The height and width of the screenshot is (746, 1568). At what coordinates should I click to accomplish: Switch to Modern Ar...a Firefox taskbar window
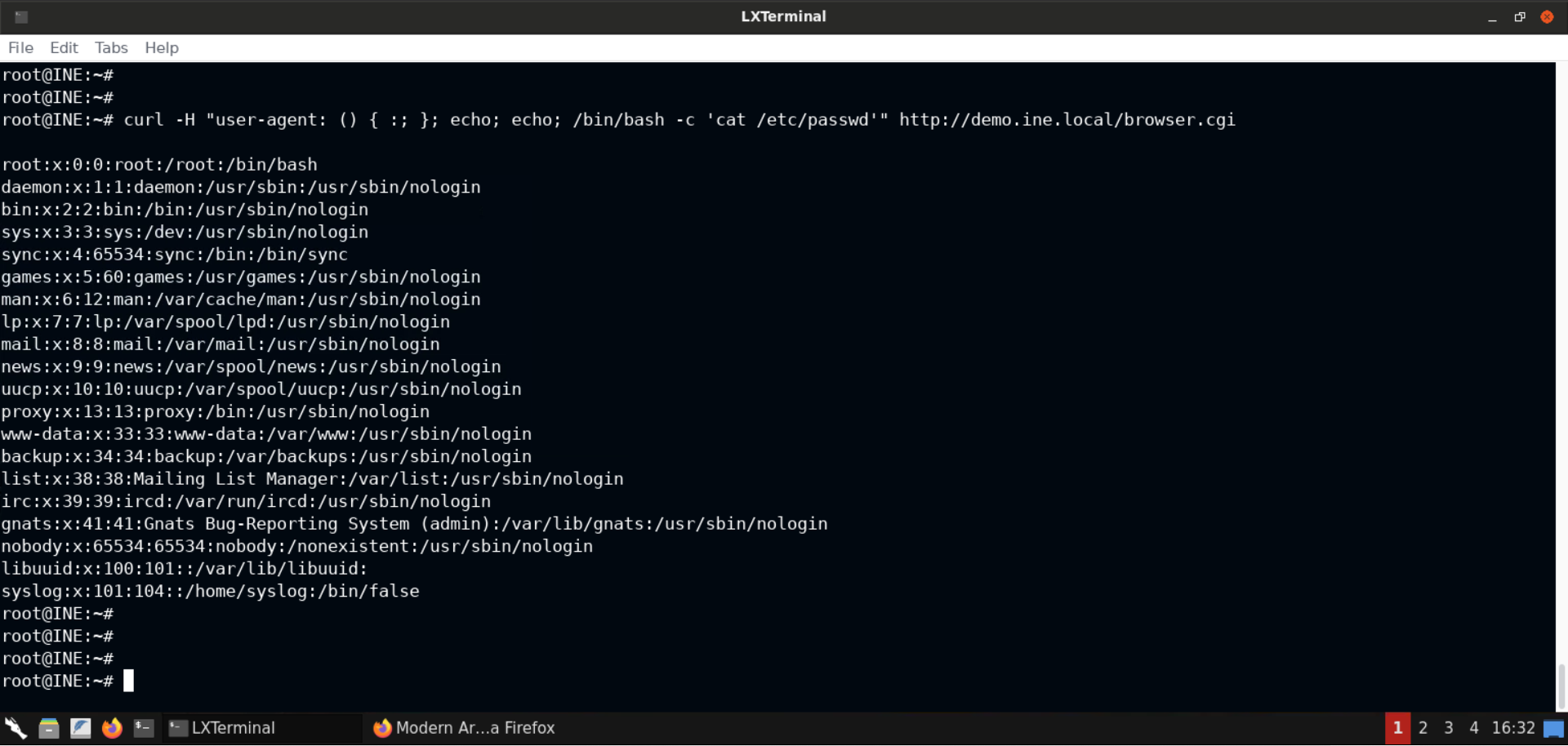[464, 728]
